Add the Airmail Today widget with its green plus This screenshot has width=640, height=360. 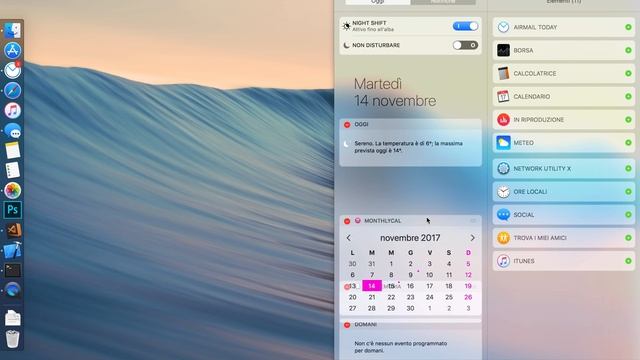click(x=628, y=27)
